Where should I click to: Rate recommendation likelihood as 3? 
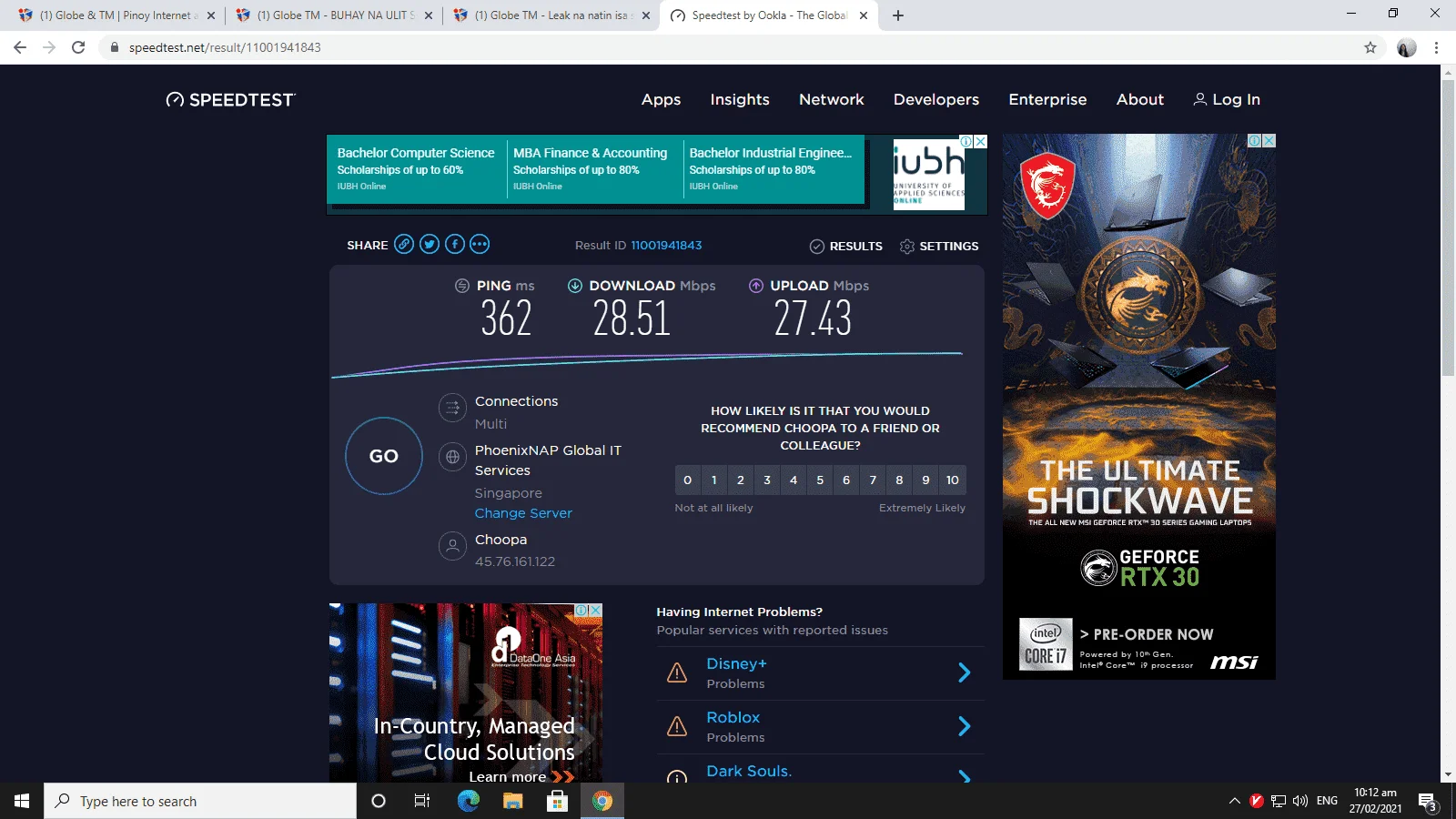click(767, 480)
